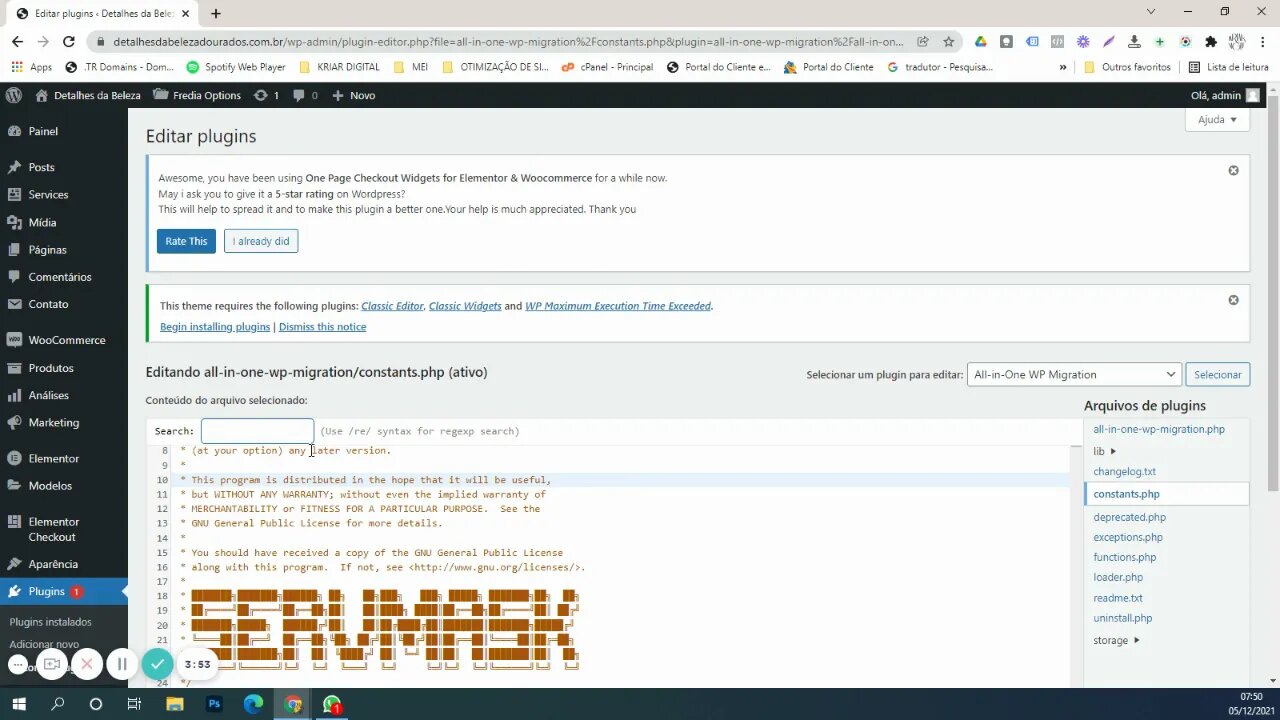Expand the lib folder in plugin files

(1105, 451)
